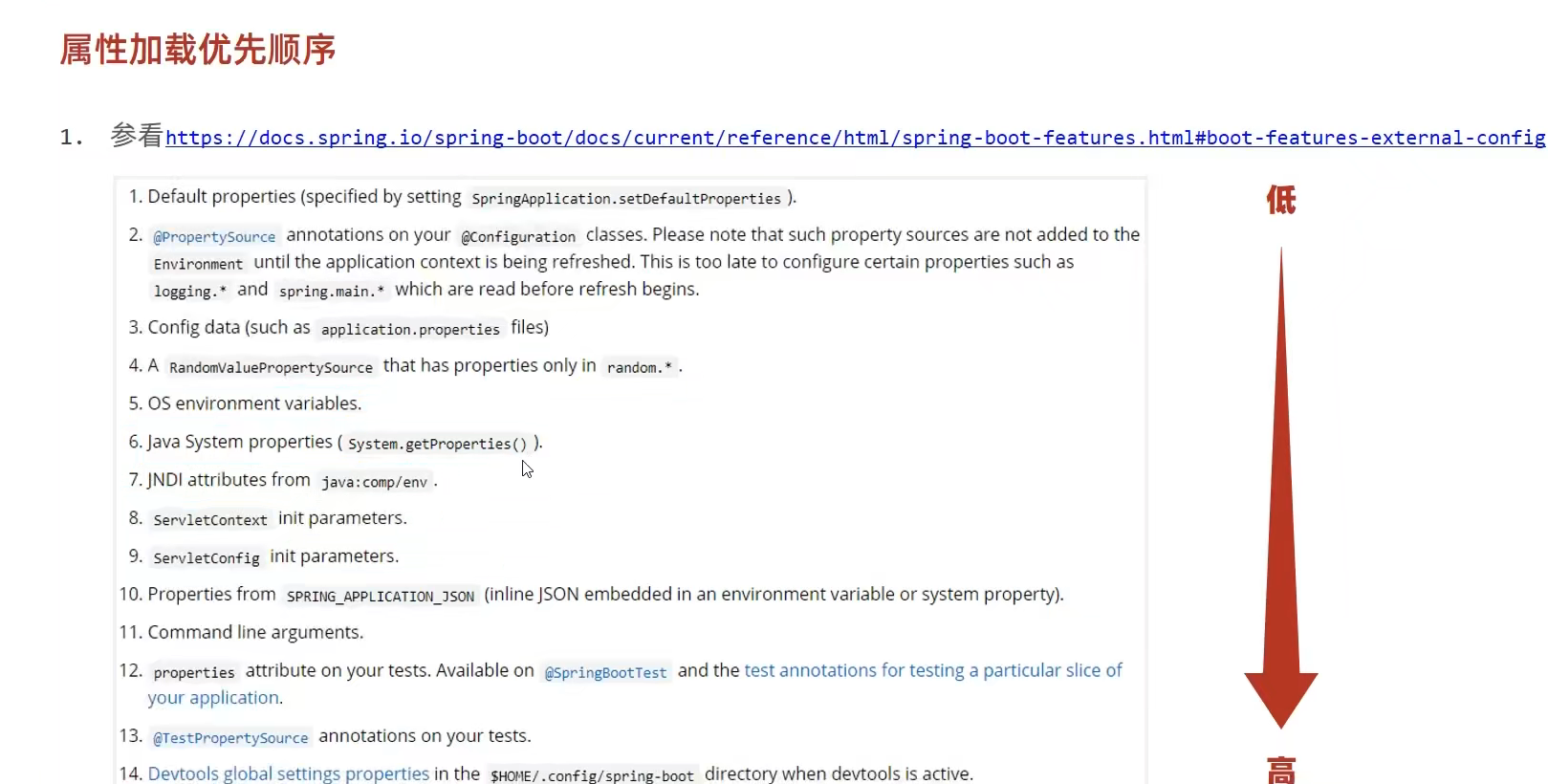Click the RandomValuePropertySource code text
The height and width of the screenshot is (784, 1548).
pyautogui.click(x=271, y=367)
